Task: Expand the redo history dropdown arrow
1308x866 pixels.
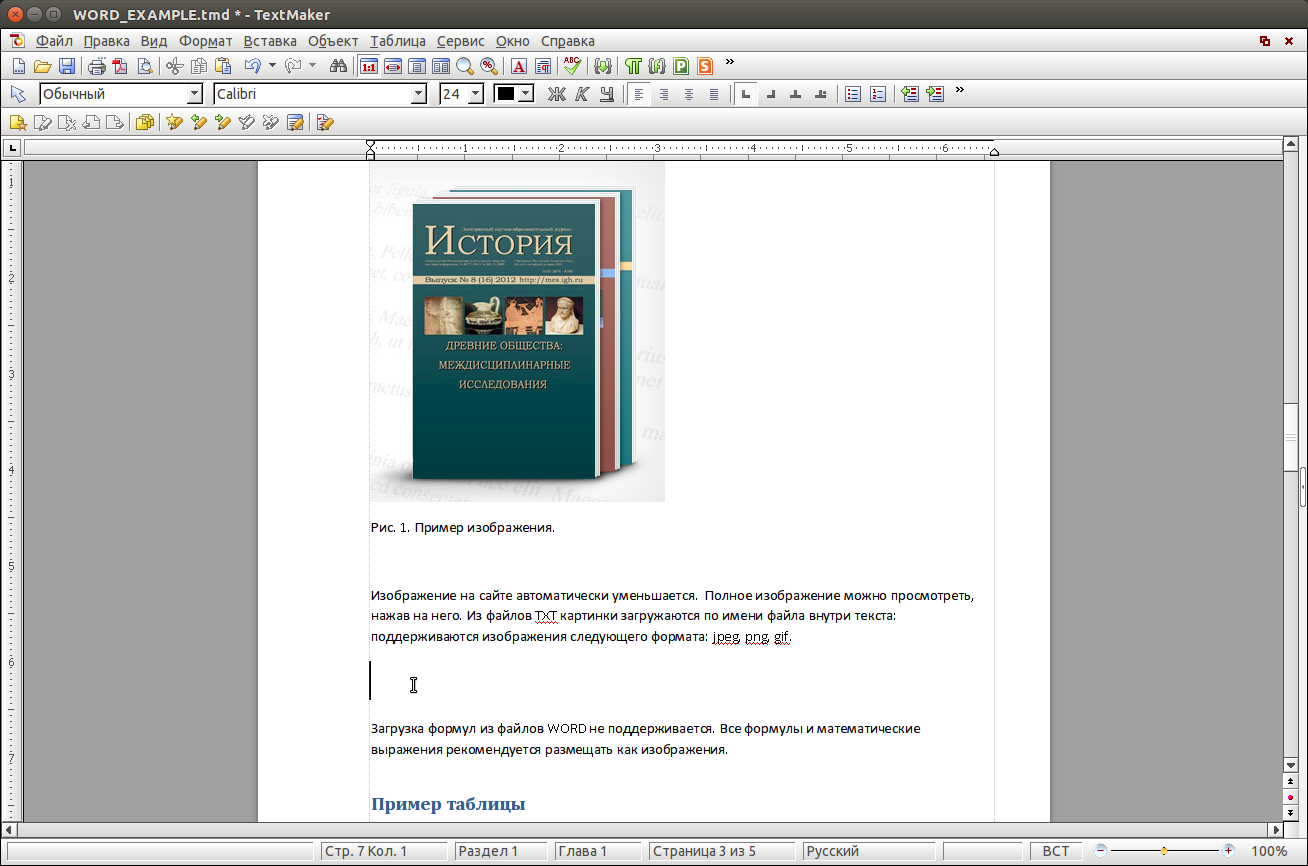Action: pos(312,67)
